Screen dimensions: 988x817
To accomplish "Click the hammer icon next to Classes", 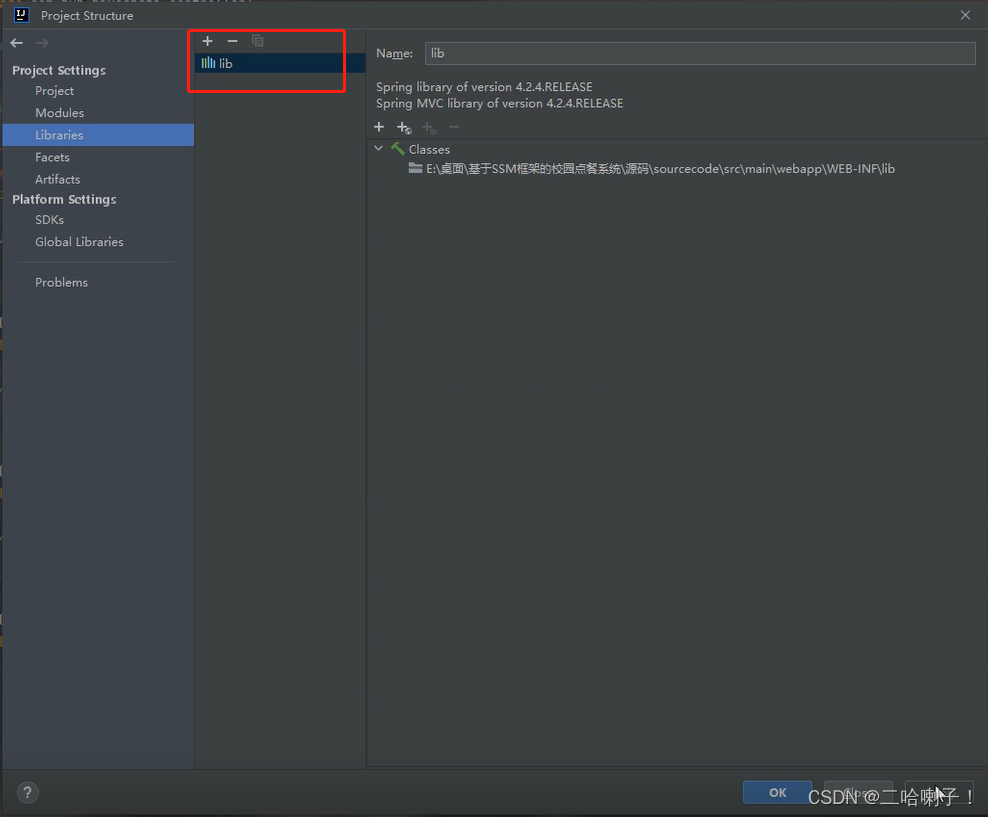I will click(x=398, y=149).
